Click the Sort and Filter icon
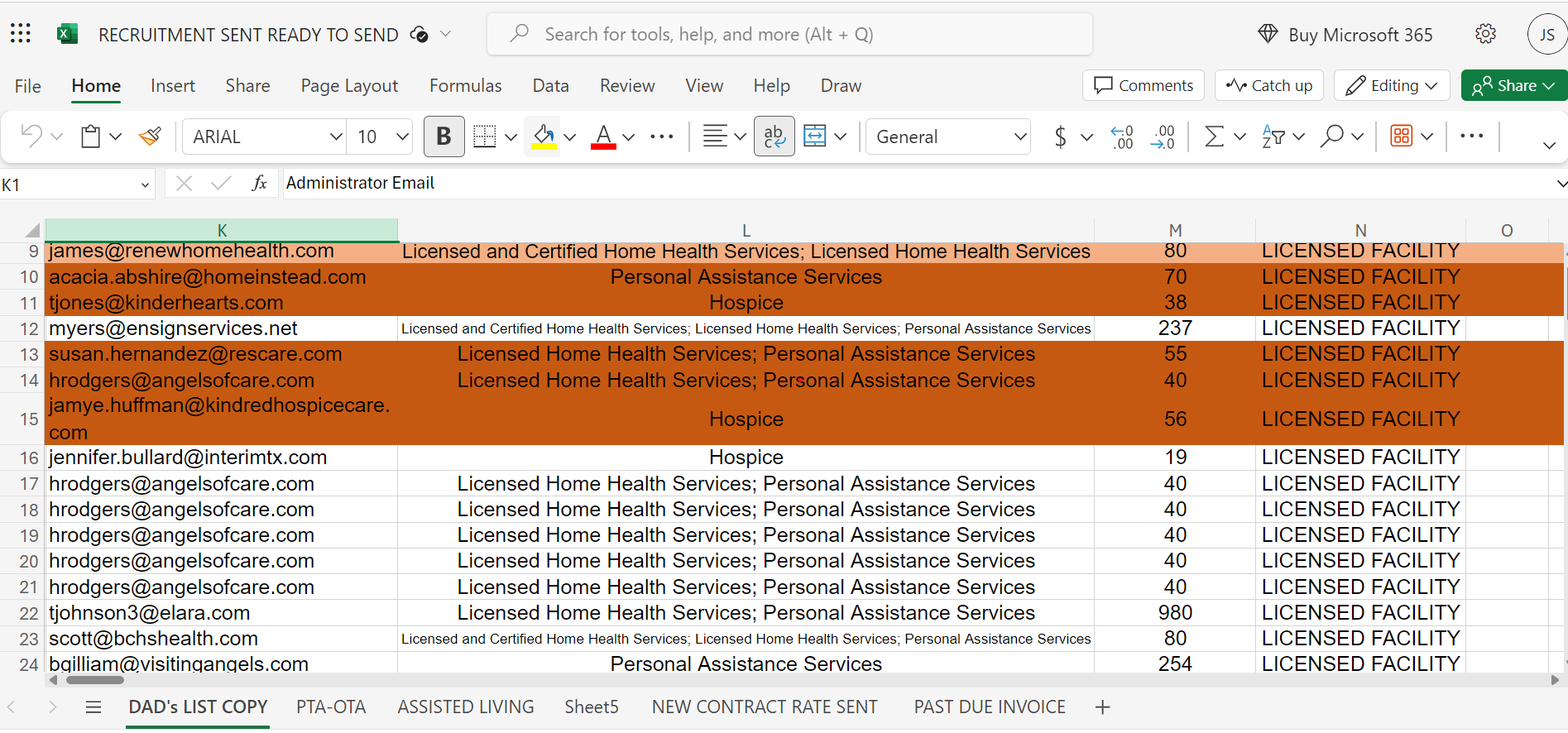This screenshot has height=733, width=1568. click(1273, 137)
